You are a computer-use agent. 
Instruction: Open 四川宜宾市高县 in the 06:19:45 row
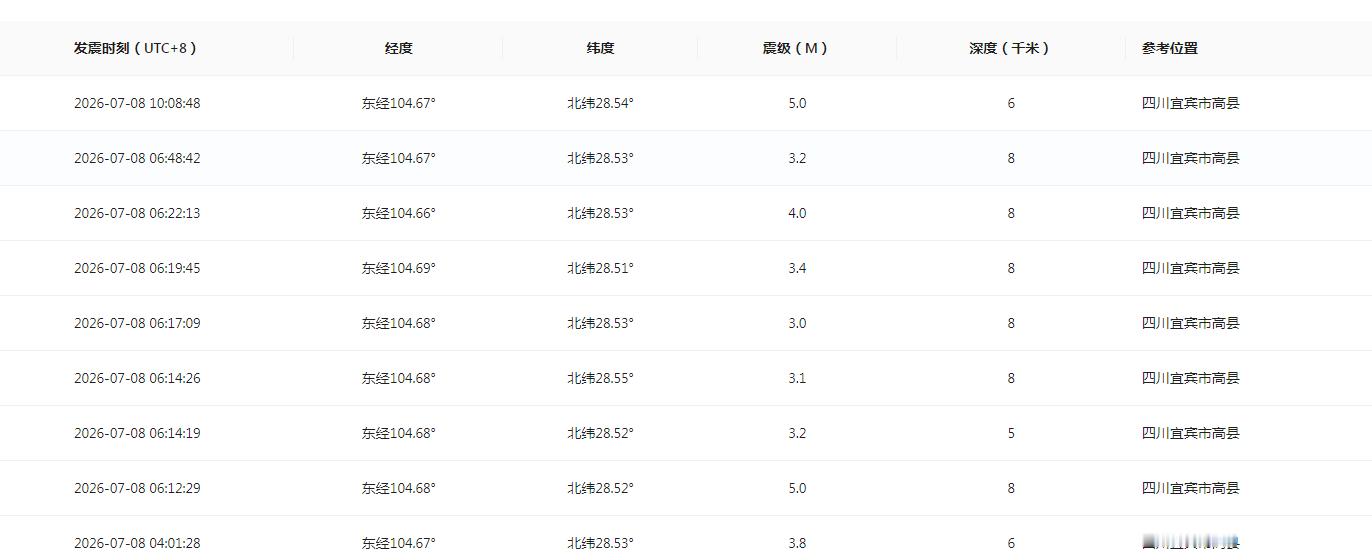click(1191, 268)
